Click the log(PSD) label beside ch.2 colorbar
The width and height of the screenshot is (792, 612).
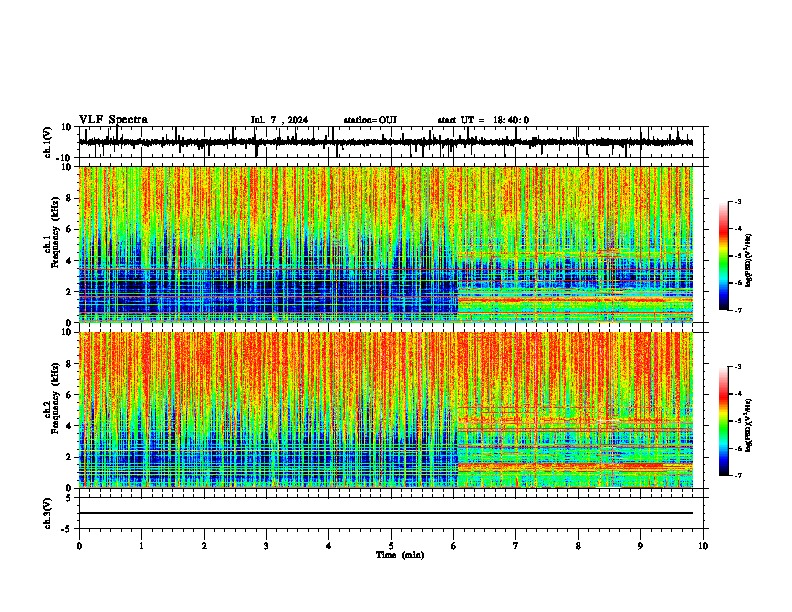(748, 424)
